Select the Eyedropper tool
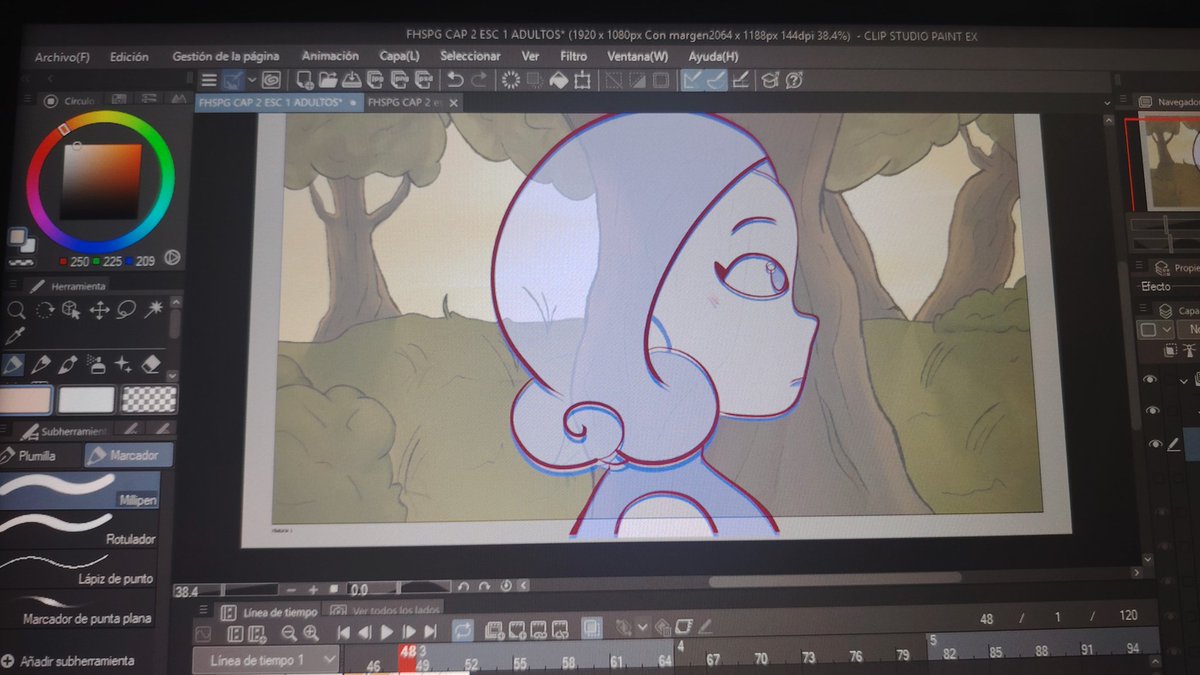This screenshot has width=1200, height=675. tap(15, 337)
